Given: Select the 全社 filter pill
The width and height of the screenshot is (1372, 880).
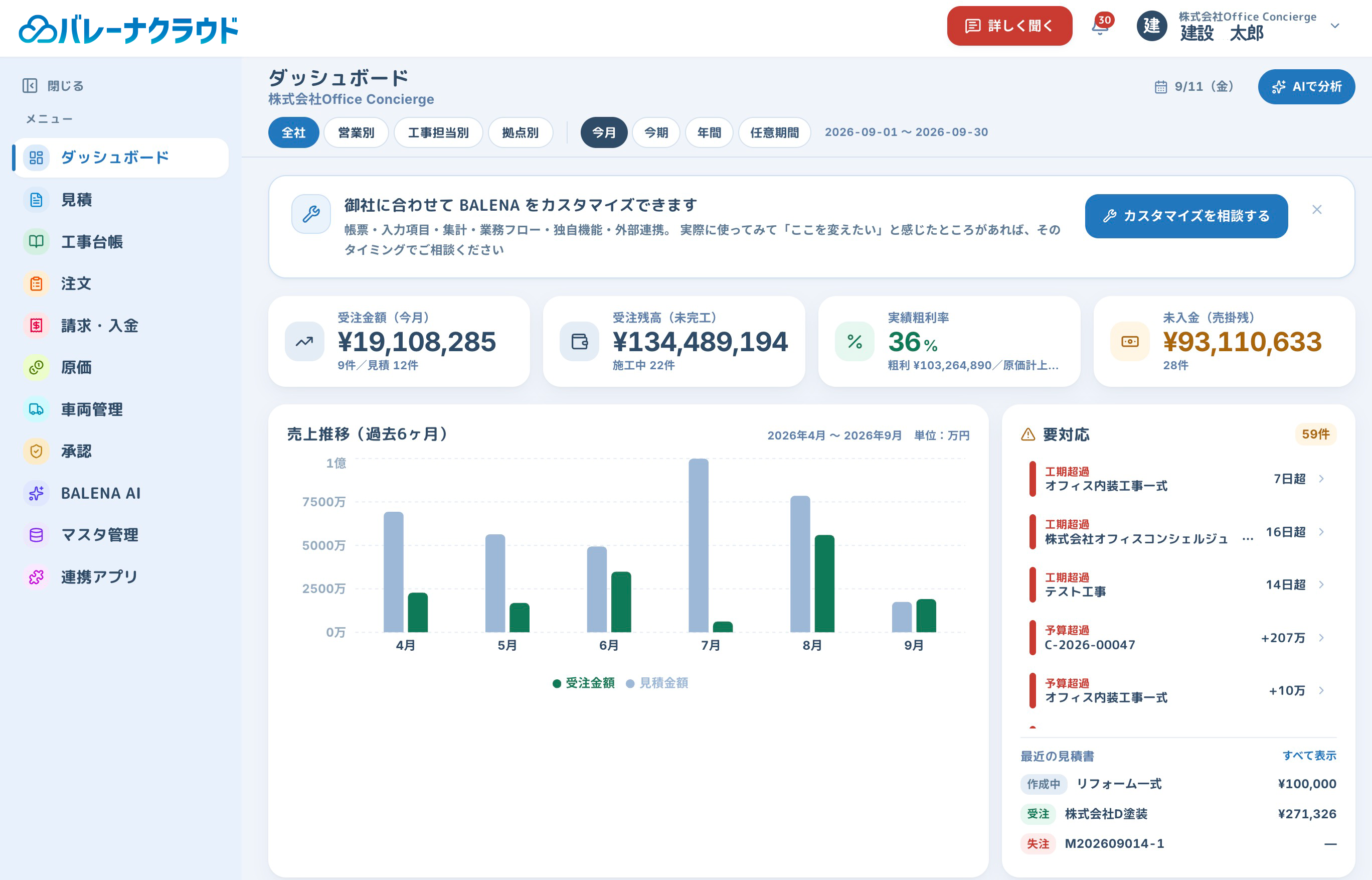Looking at the screenshot, I should [x=293, y=132].
